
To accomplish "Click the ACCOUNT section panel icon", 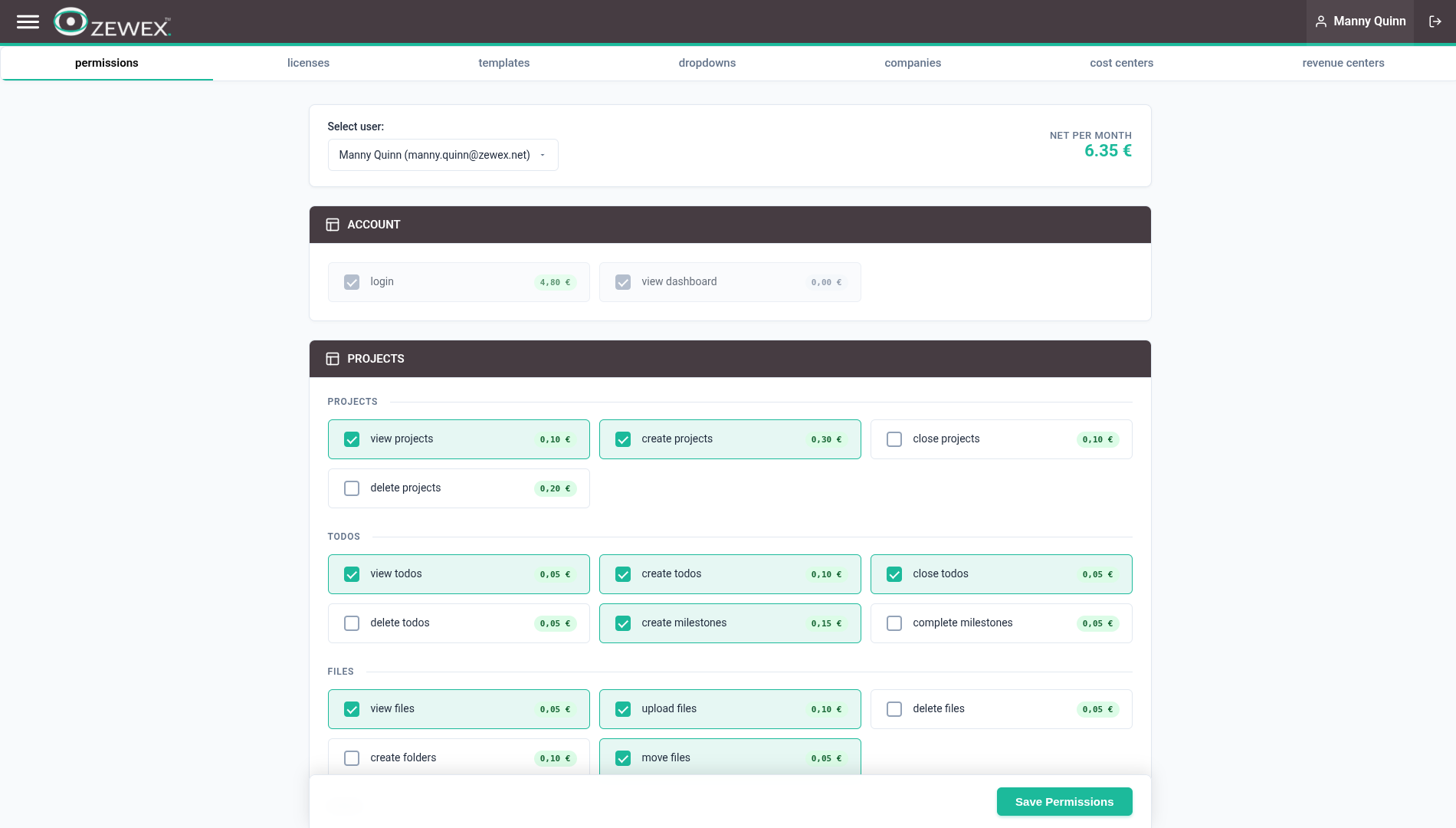I will 333,225.
